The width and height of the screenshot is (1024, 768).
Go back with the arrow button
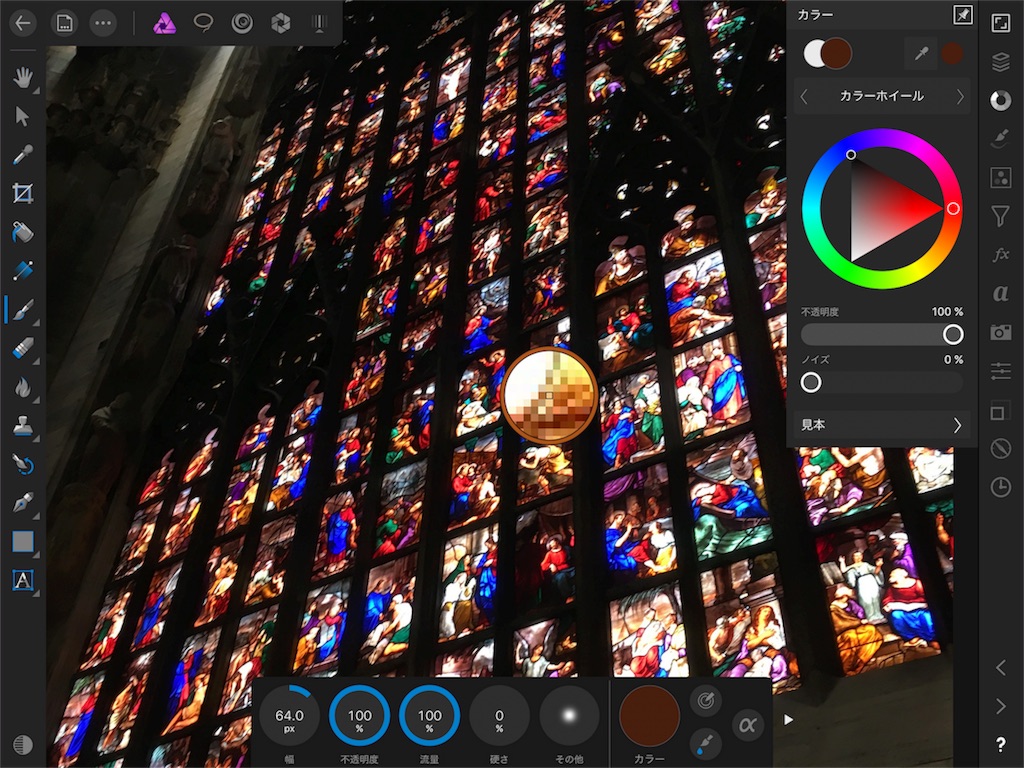point(23,24)
